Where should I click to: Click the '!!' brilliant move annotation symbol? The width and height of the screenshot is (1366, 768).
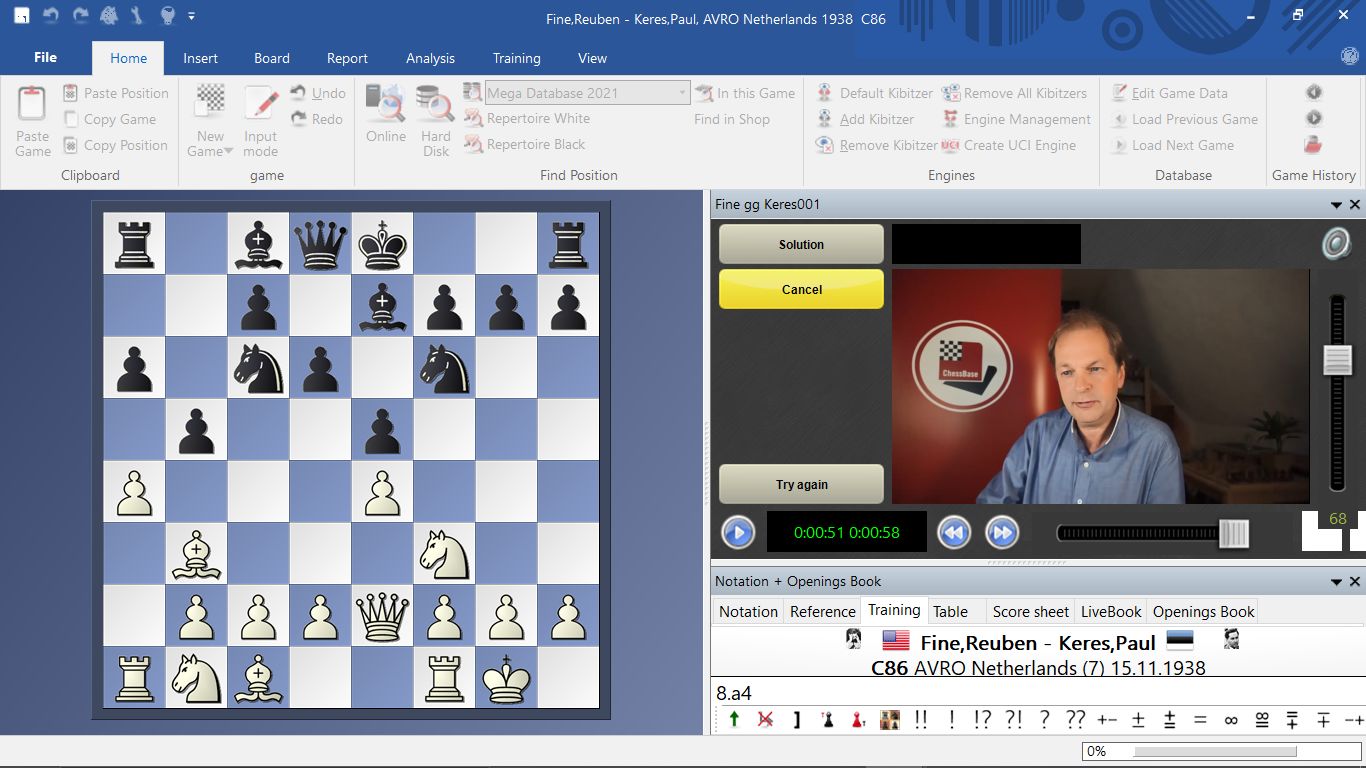click(920, 719)
